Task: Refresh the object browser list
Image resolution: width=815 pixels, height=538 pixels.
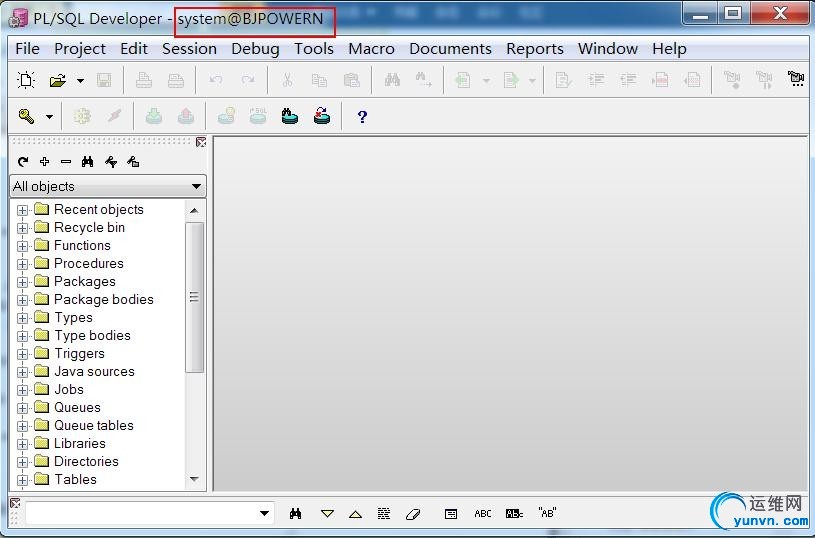Action: 23,161
